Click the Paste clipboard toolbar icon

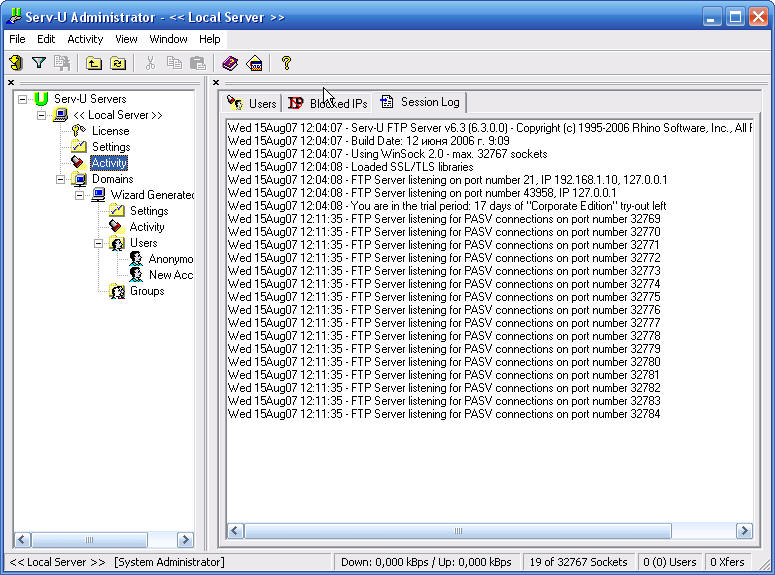[198, 63]
